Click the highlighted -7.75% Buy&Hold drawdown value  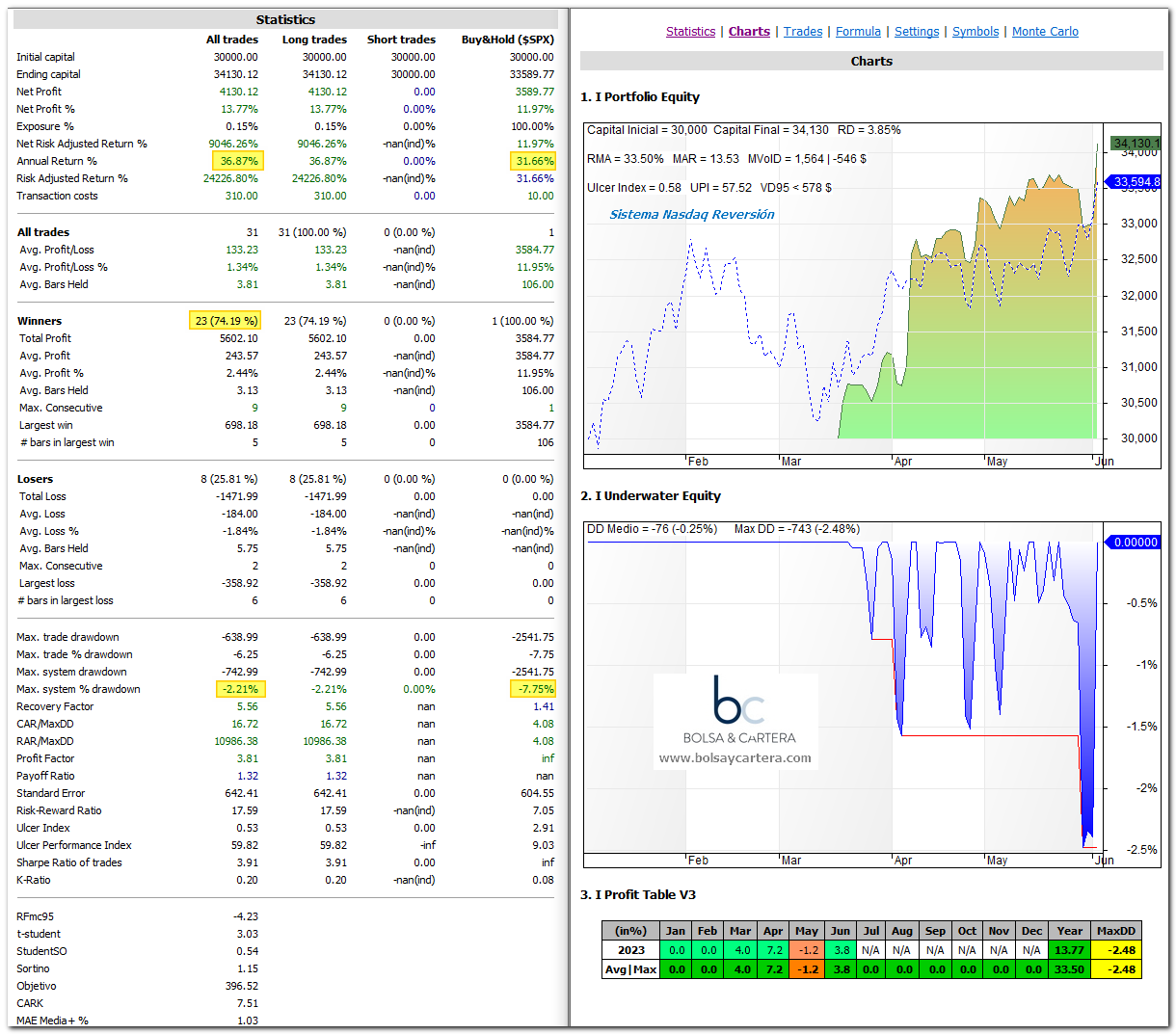[x=535, y=689]
